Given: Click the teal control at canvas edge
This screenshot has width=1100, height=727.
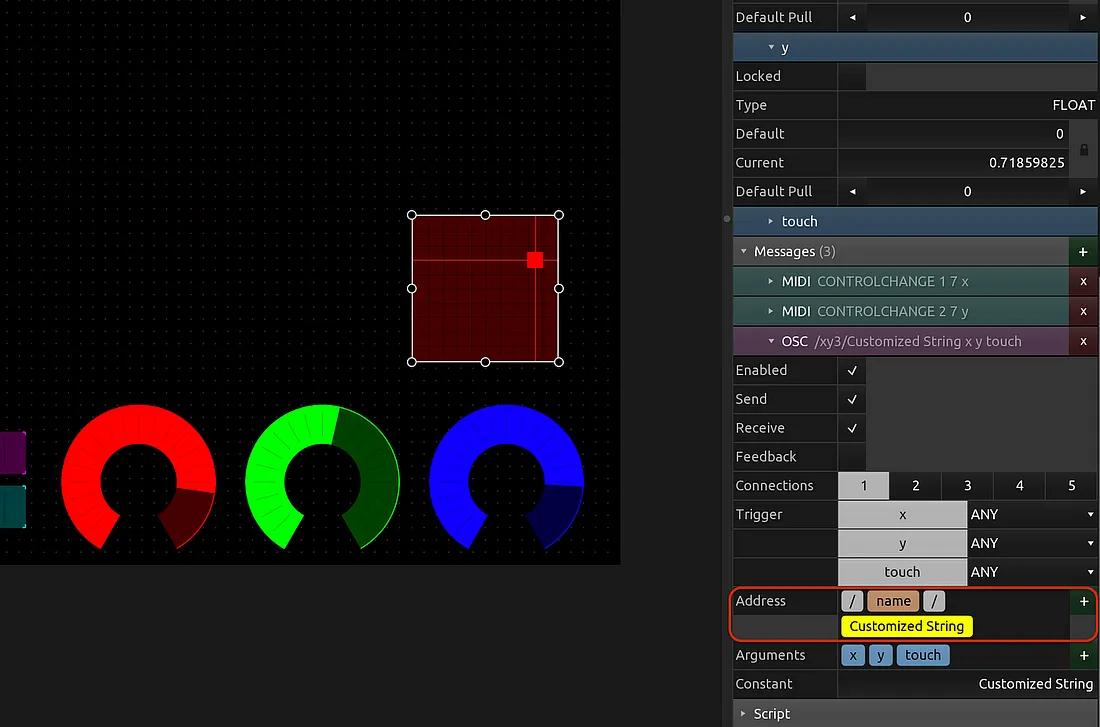Looking at the screenshot, I should 13,507.
